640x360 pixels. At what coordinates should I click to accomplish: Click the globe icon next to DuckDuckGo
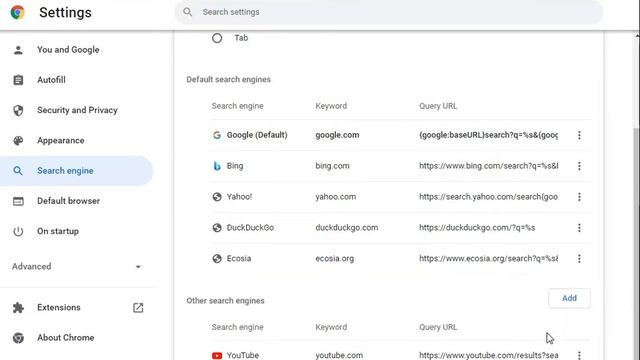217,228
